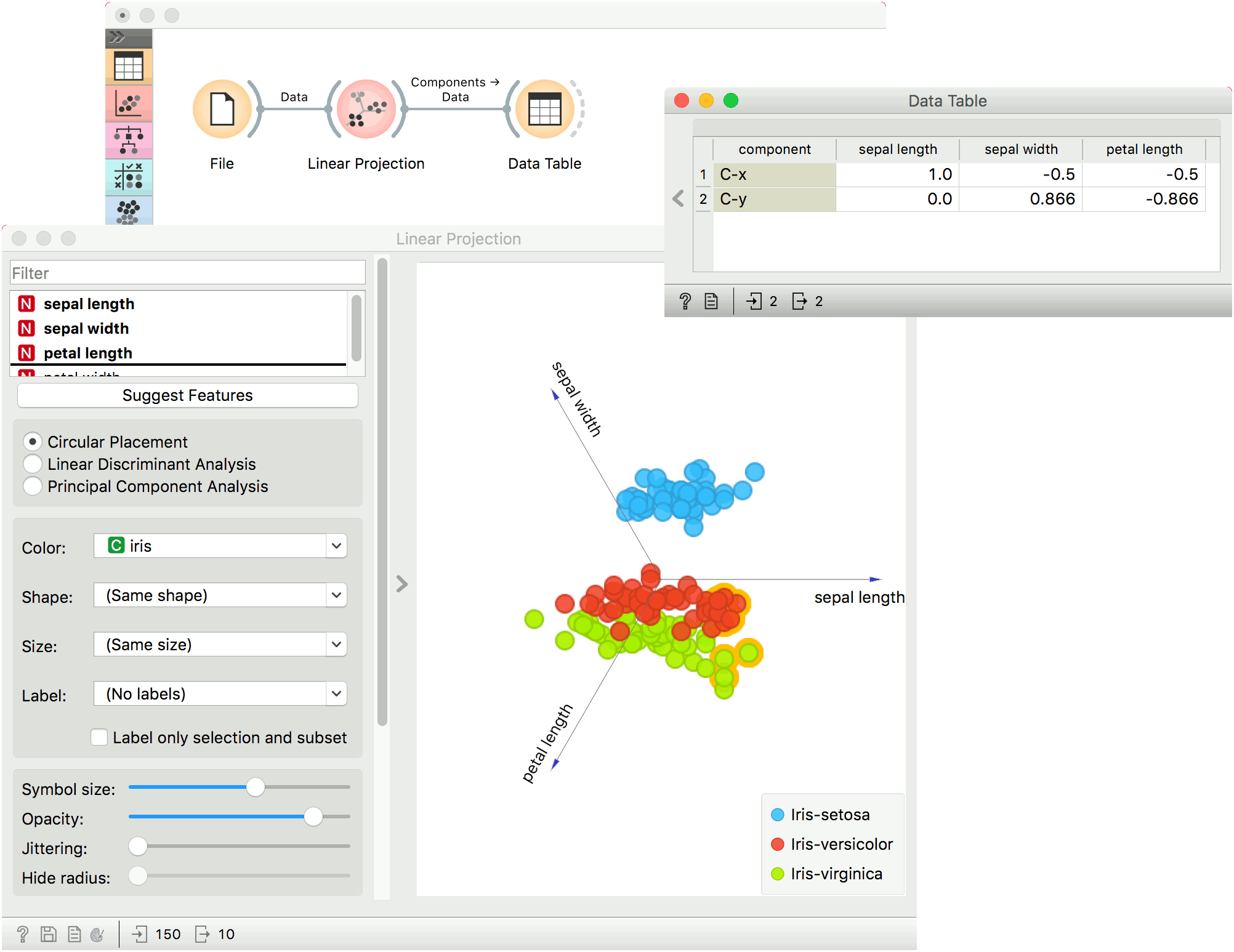Select the Scatter Plot icon in the sidebar

[129, 103]
